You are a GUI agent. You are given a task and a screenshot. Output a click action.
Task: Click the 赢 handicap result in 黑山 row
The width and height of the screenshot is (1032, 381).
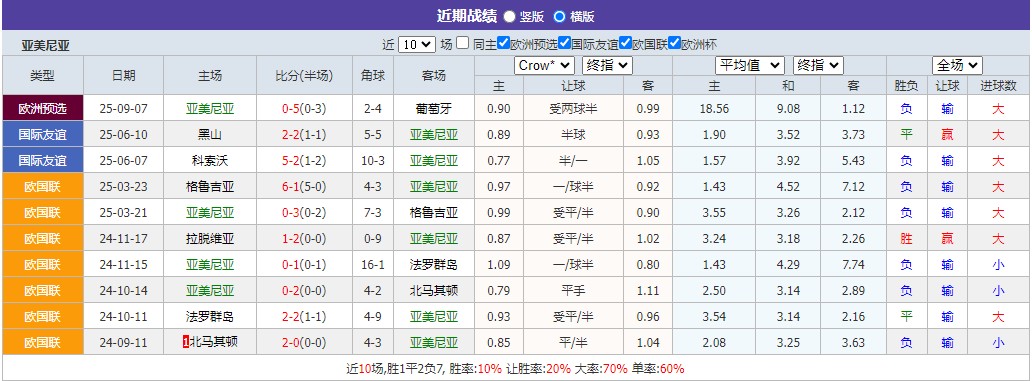(947, 135)
